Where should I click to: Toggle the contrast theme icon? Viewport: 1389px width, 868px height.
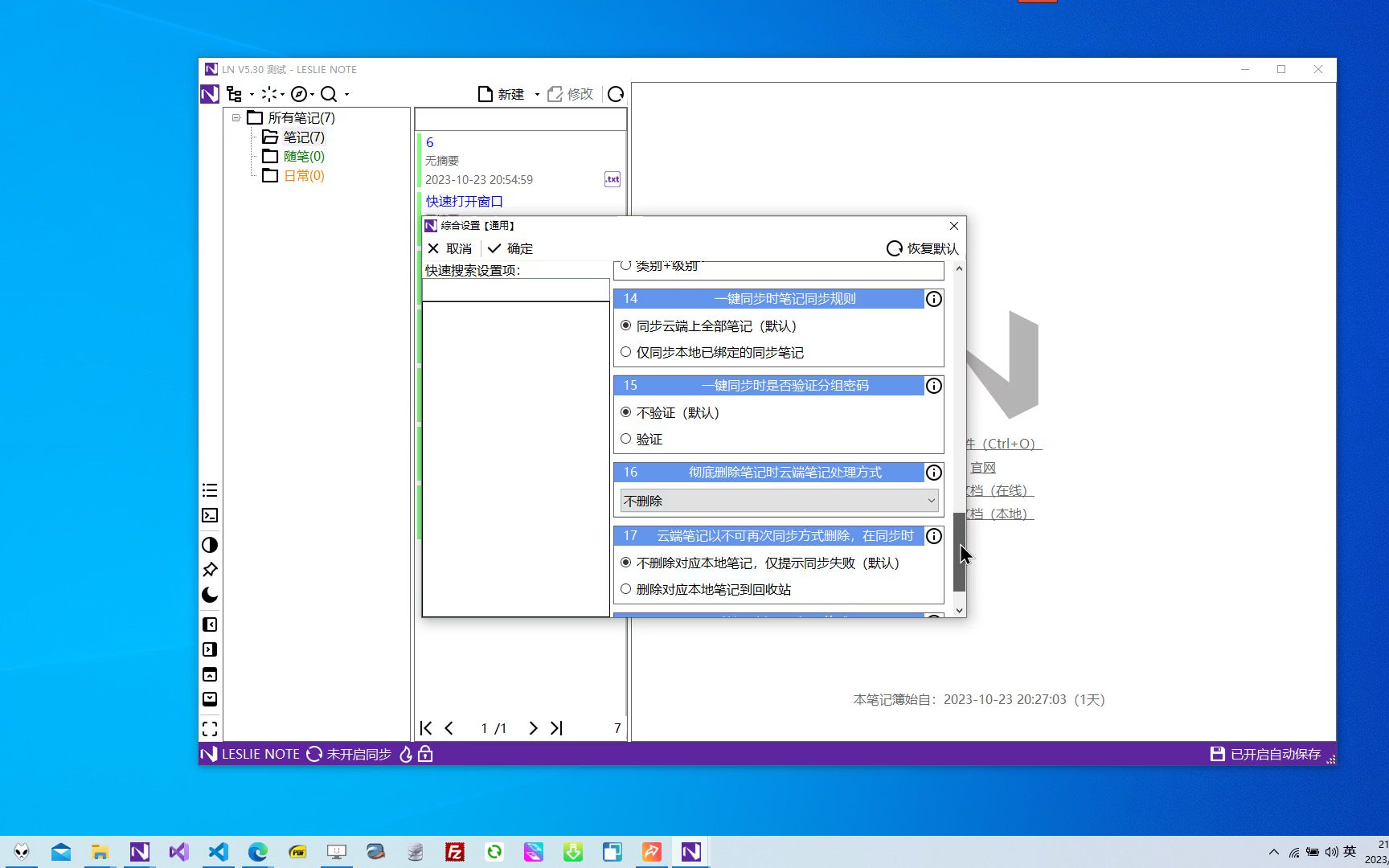(210, 545)
